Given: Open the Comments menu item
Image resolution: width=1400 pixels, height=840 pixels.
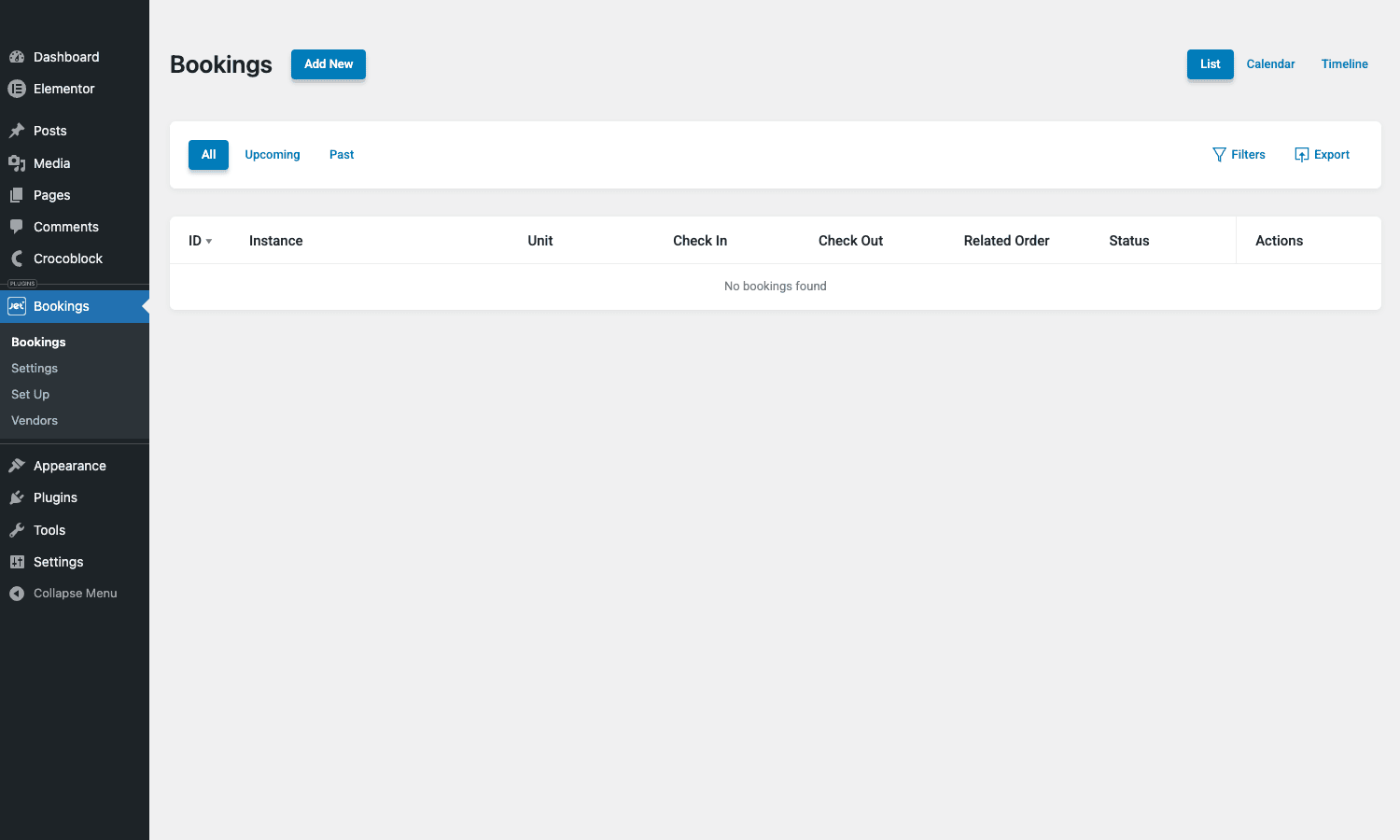Looking at the screenshot, I should point(75,227).
